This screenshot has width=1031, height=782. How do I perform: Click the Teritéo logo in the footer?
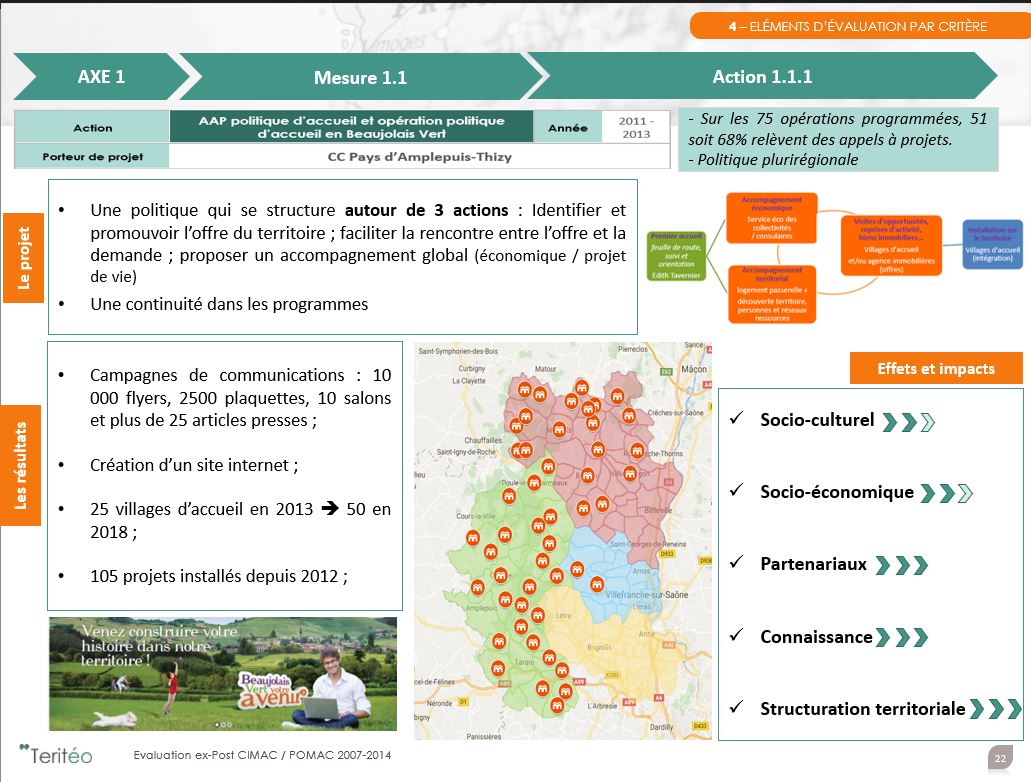tap(56, 754)
